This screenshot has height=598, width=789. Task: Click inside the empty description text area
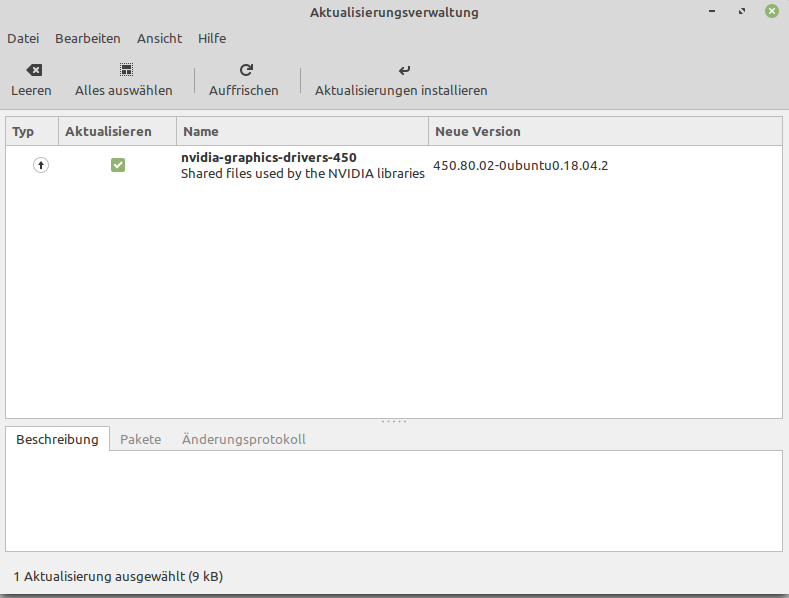(394, 501)
